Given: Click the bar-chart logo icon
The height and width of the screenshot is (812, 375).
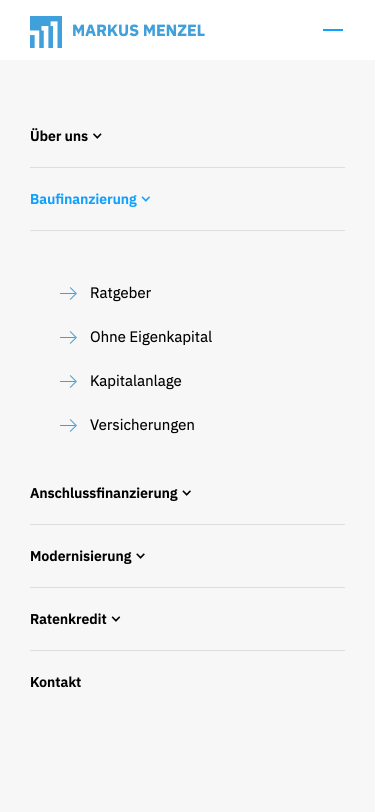Looking at the screenshot, I should tap(46, 32).
